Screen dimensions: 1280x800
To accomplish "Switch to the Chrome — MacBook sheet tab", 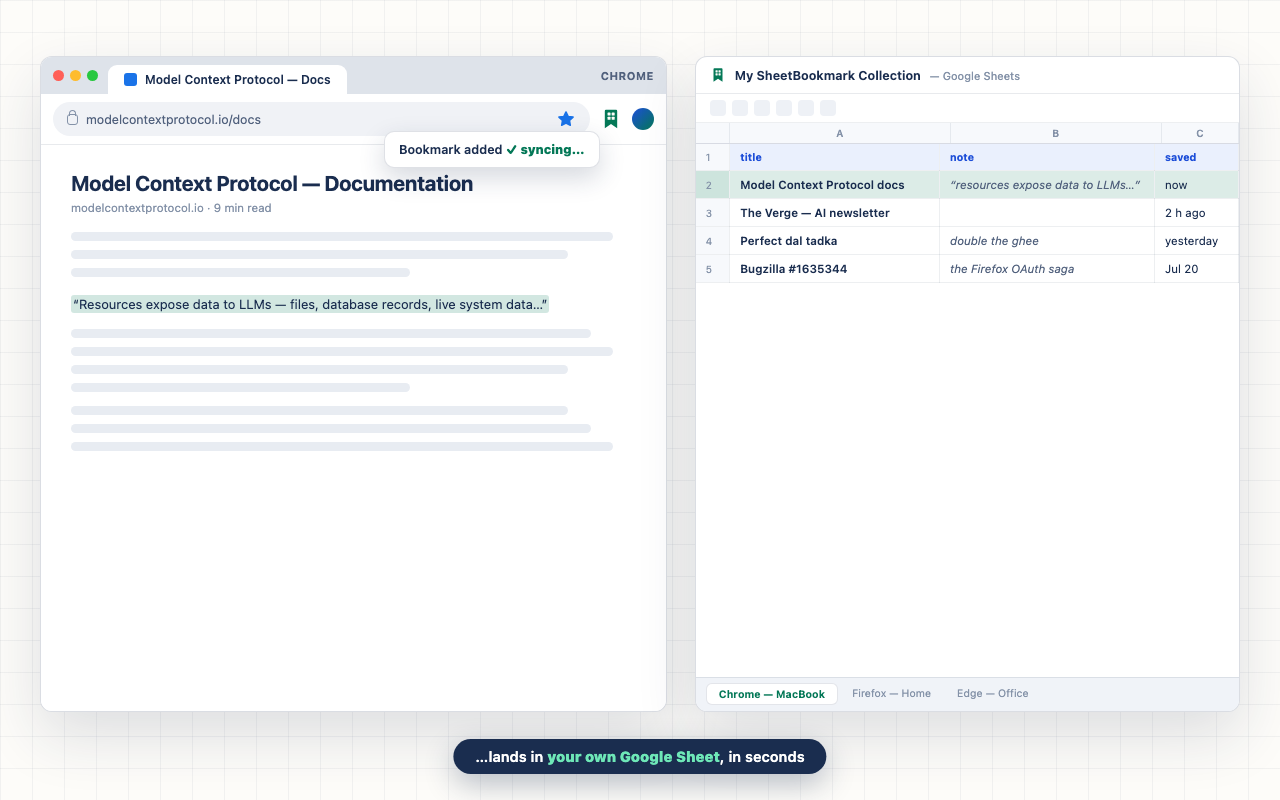I will coord(772,694).
